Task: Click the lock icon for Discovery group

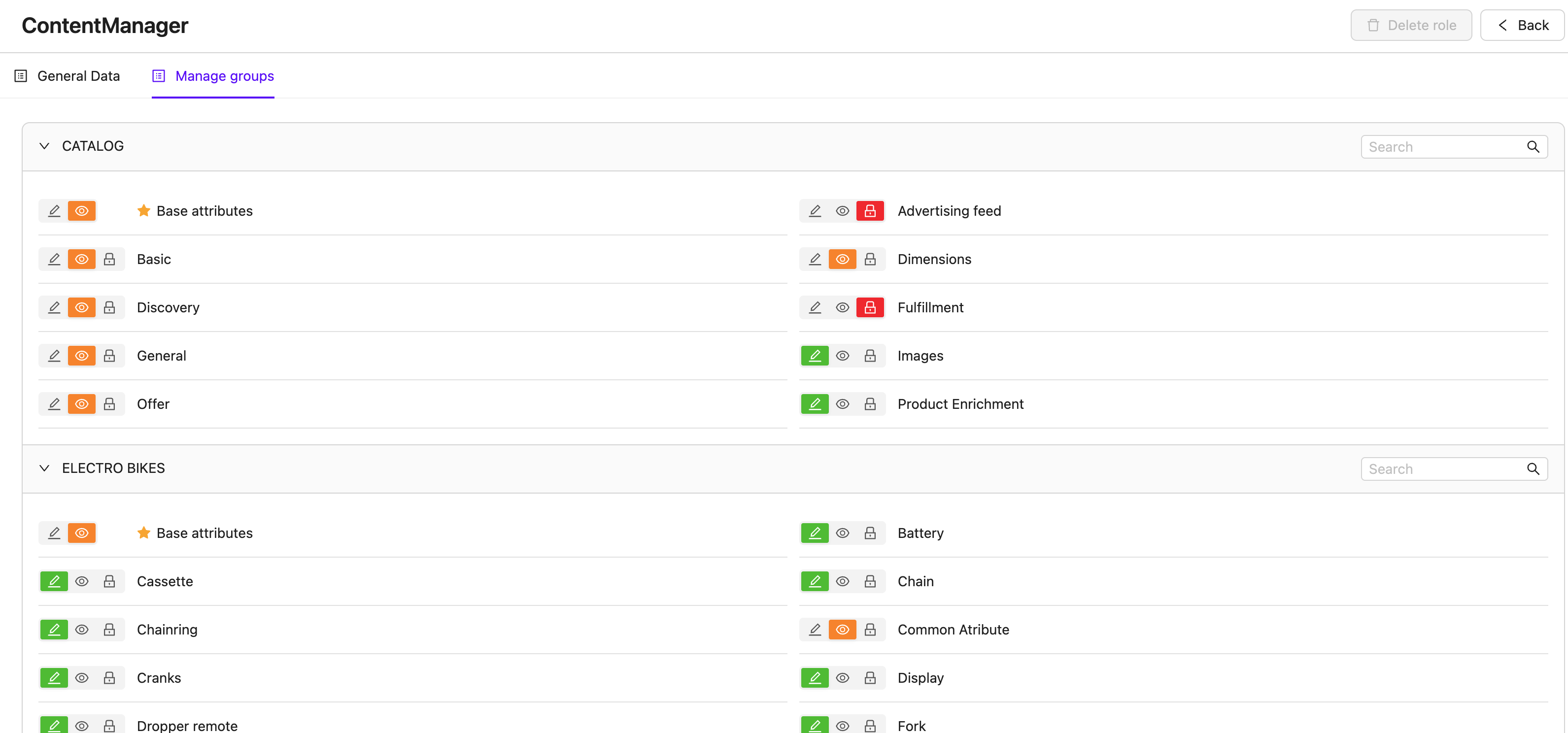Action: tap(109, 307)
